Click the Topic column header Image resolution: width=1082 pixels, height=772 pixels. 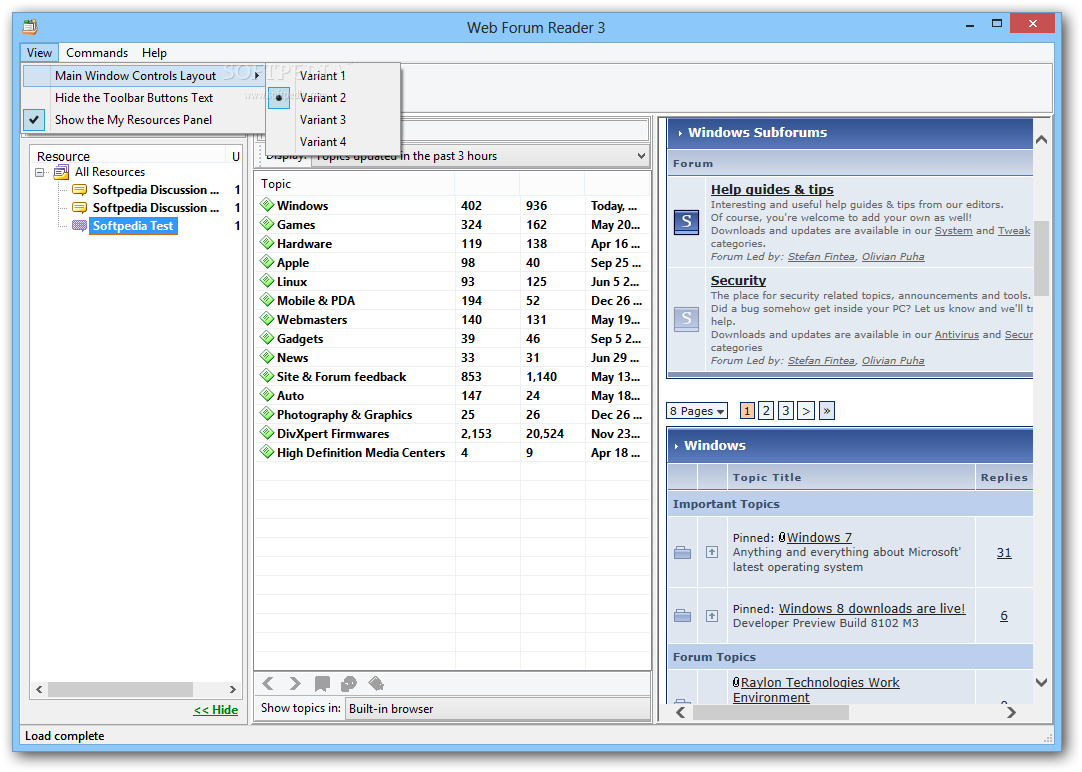coord(355,184)
